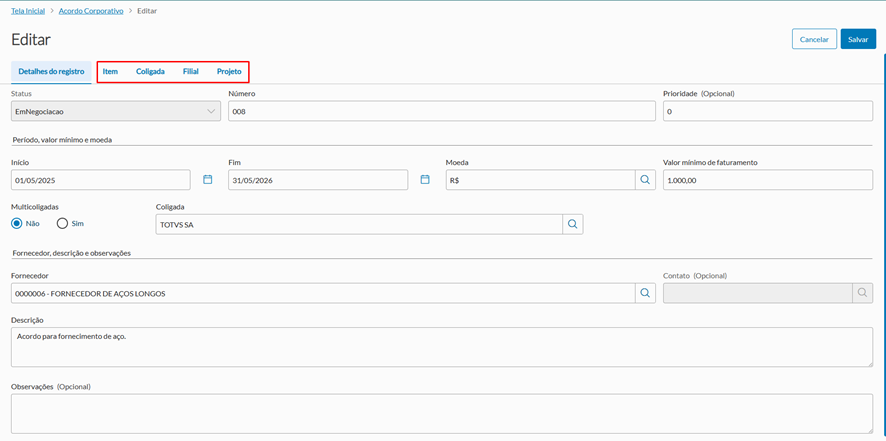Screen dimensions: 886x441
Task: Select the Não Multicoligadas radio button
Action: click(16, 223)
